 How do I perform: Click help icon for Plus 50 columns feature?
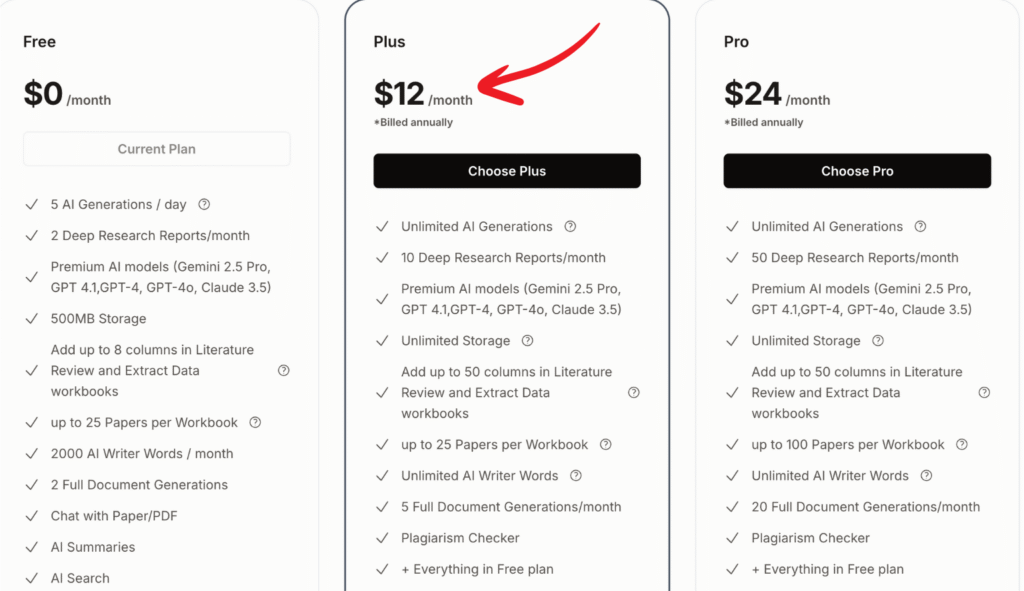633,393
